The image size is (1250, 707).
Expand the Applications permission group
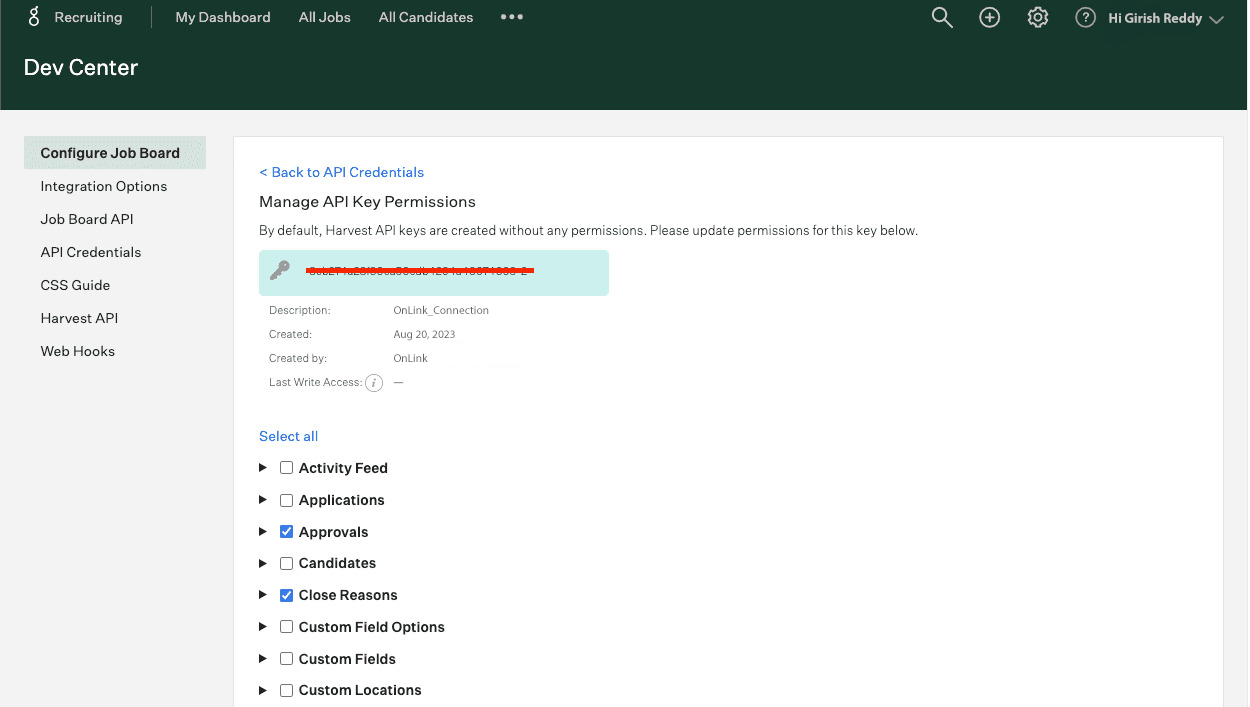coord(262,499)
